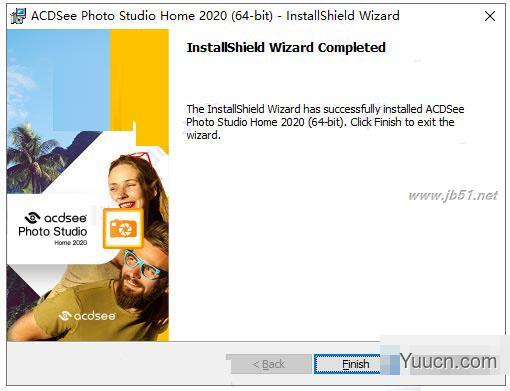Click the installer icon in title bar
The image size is (510, 391).
click(x=18, y=16)
